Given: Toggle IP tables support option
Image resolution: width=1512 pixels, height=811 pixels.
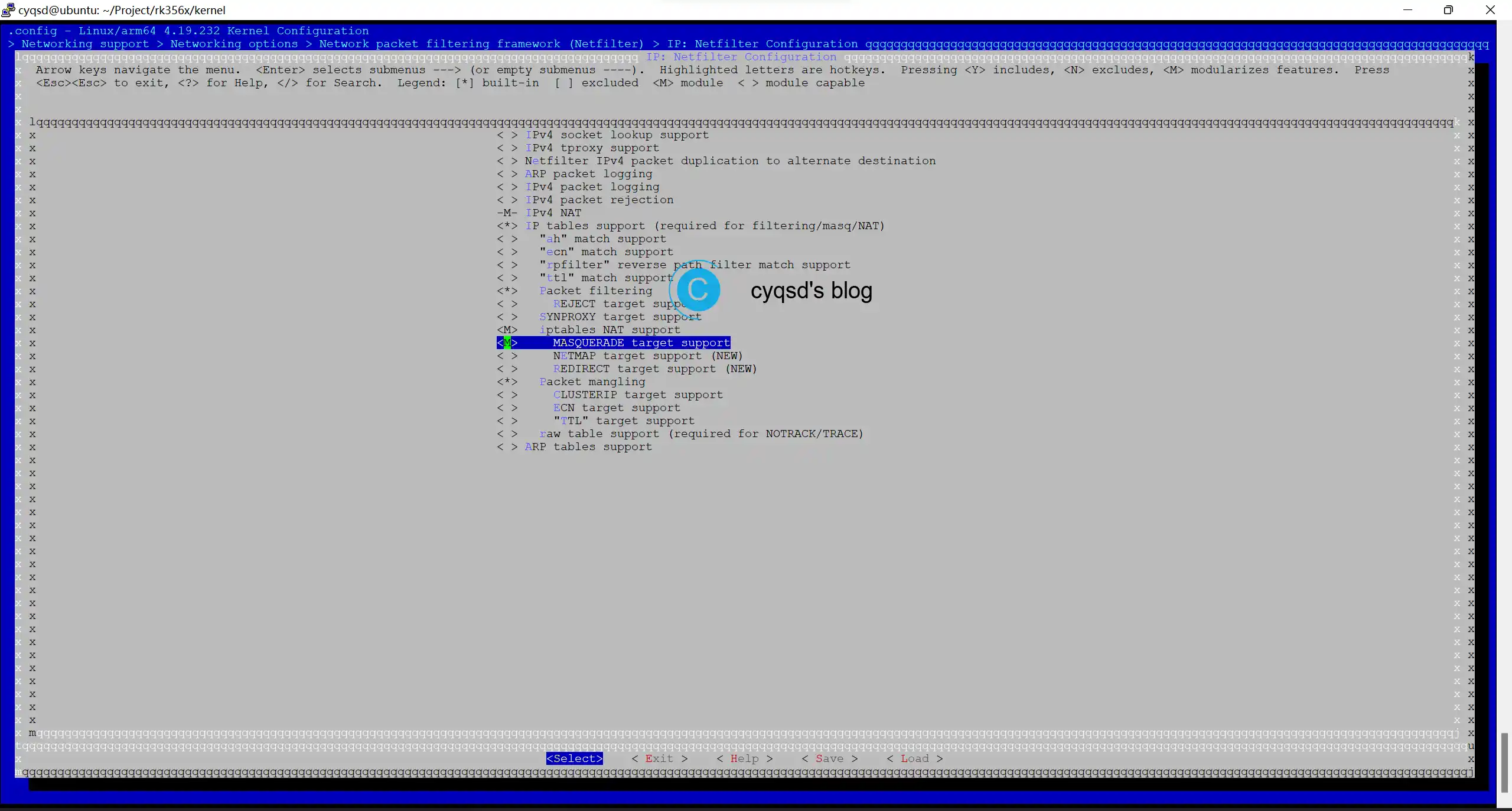Looking at the screenshot, I should 690,226.
